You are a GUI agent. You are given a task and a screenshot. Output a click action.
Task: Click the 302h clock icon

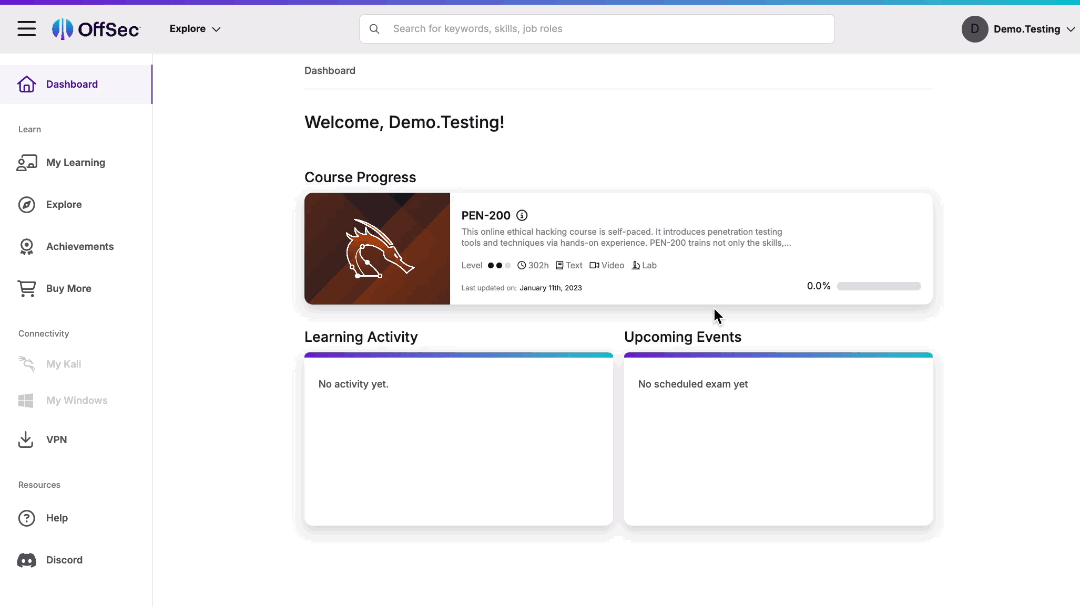point(521,265)
